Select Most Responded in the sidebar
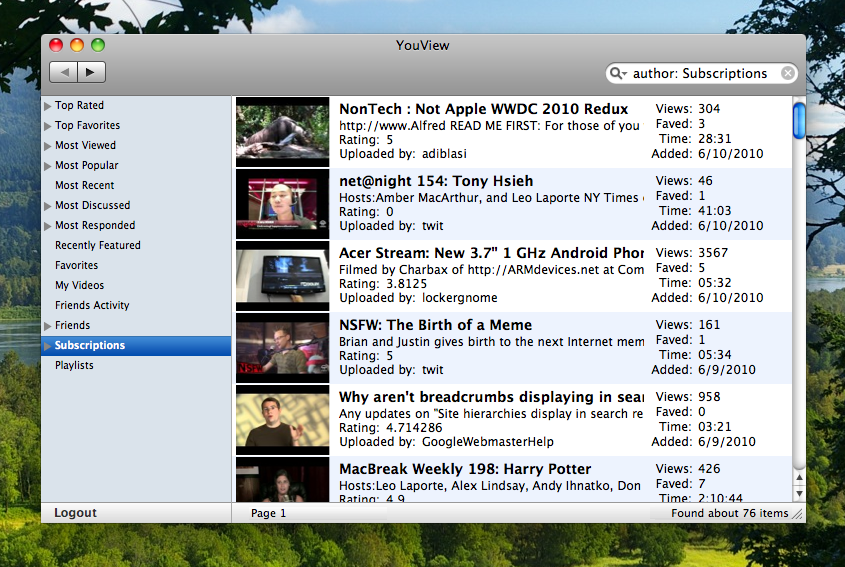Viewport: 845px width, 567px height. pos(95,225)
